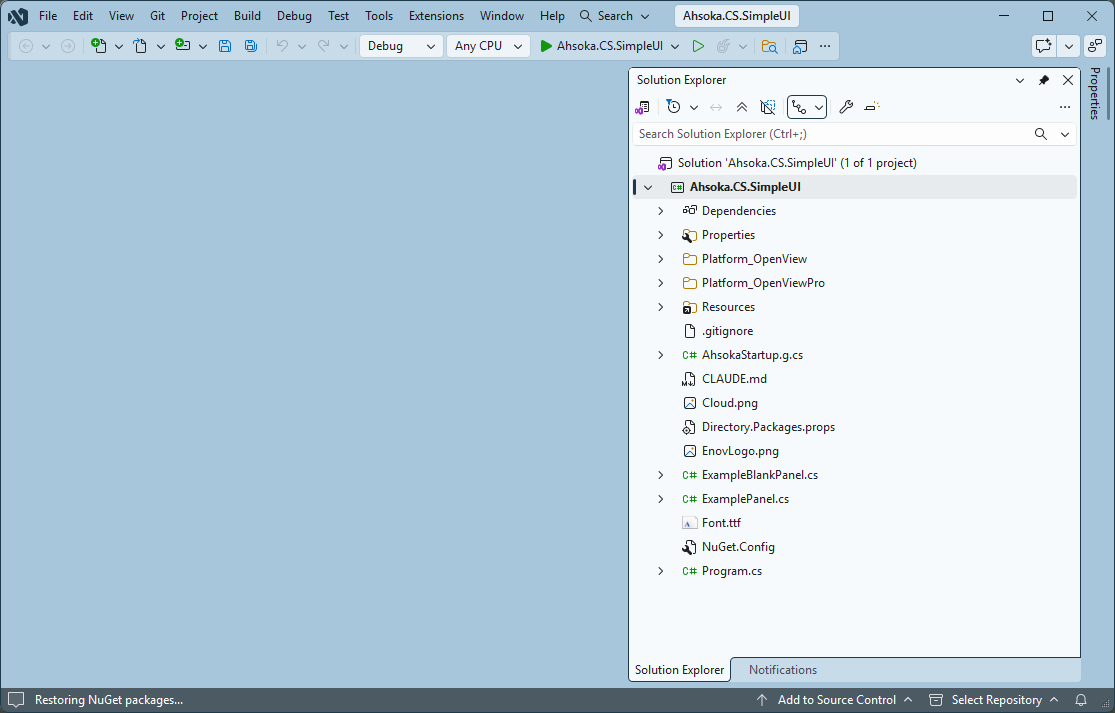Click the Search Solution Explorer input field
The height and width of the screenshot is (713, 1115).
pos(831,134)
